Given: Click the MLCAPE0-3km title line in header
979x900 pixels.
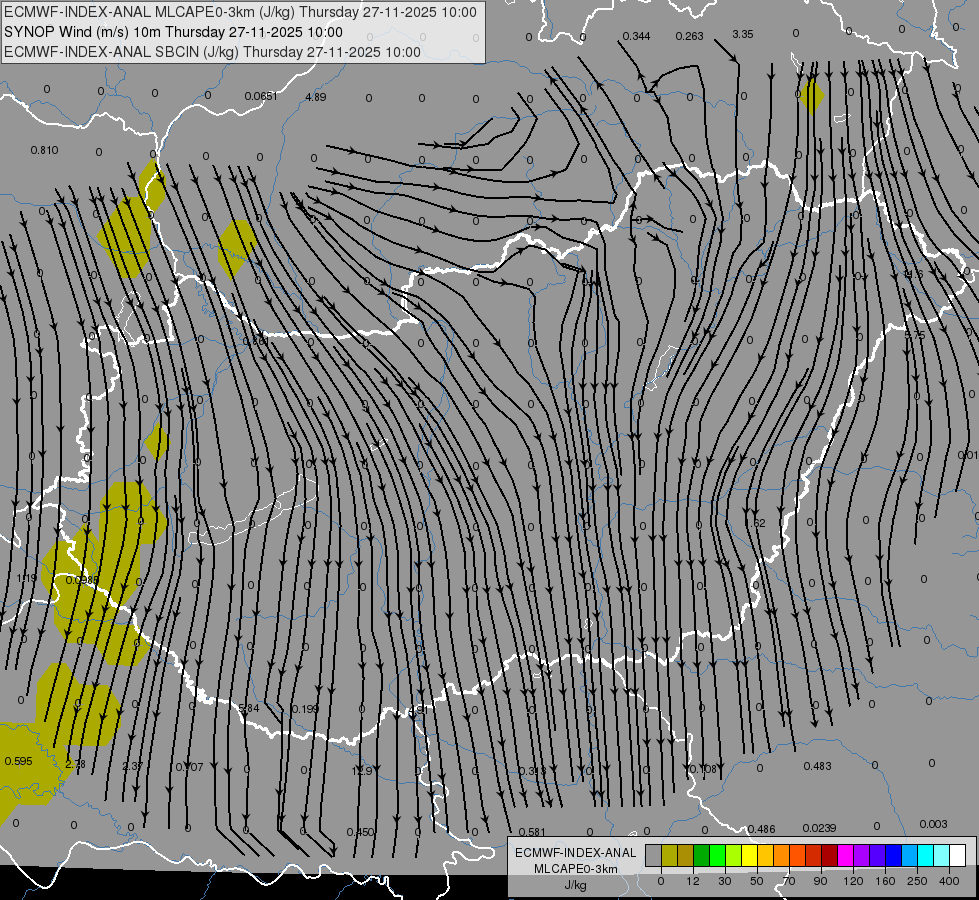Looking at the screenshot, I should (240, 12).
